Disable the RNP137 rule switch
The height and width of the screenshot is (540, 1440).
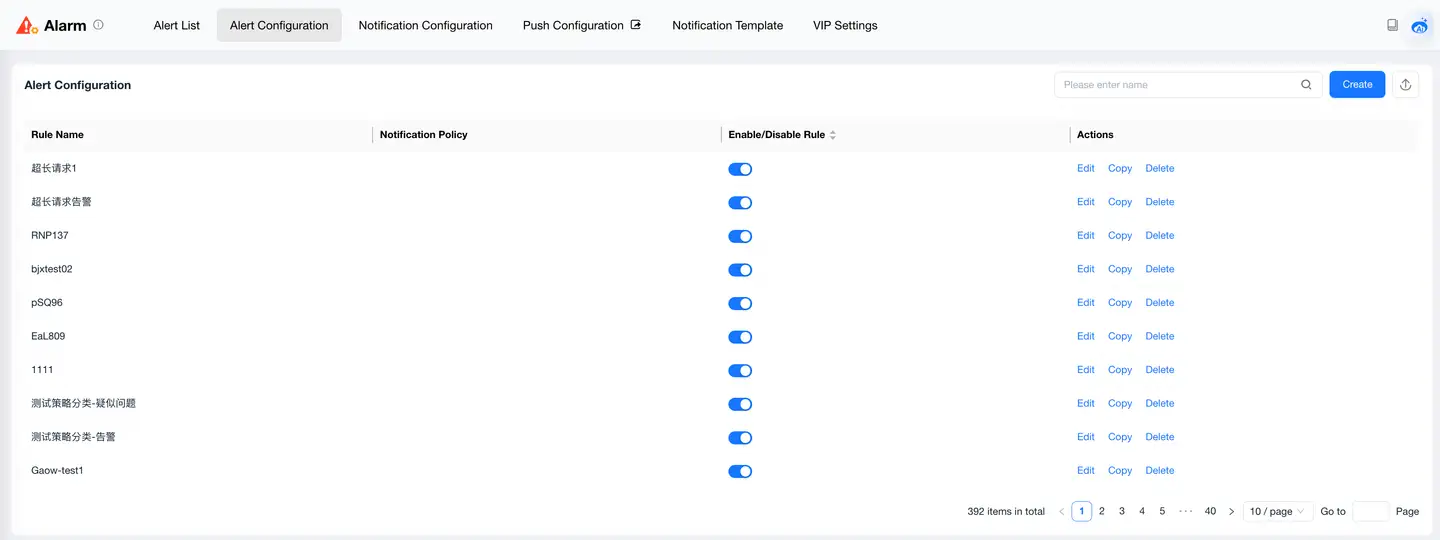pos(740,236)
